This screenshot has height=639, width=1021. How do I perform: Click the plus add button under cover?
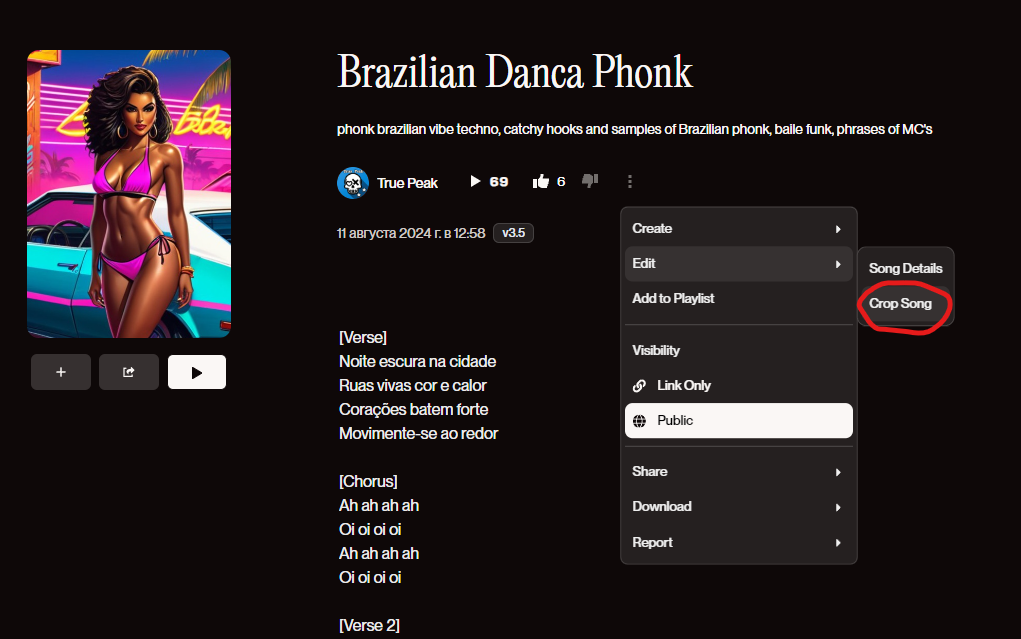click(x=61, y=372)
